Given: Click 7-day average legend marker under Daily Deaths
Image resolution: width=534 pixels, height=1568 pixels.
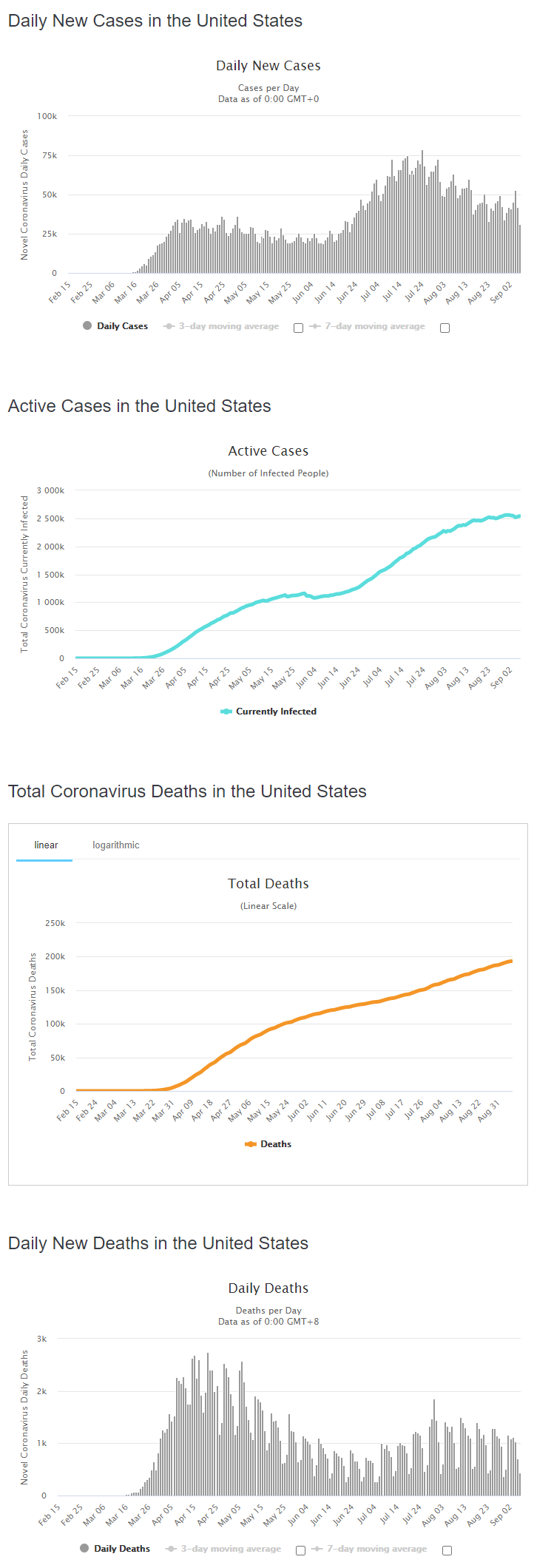Looking at the screenshot, I should tap(317, 1549).
